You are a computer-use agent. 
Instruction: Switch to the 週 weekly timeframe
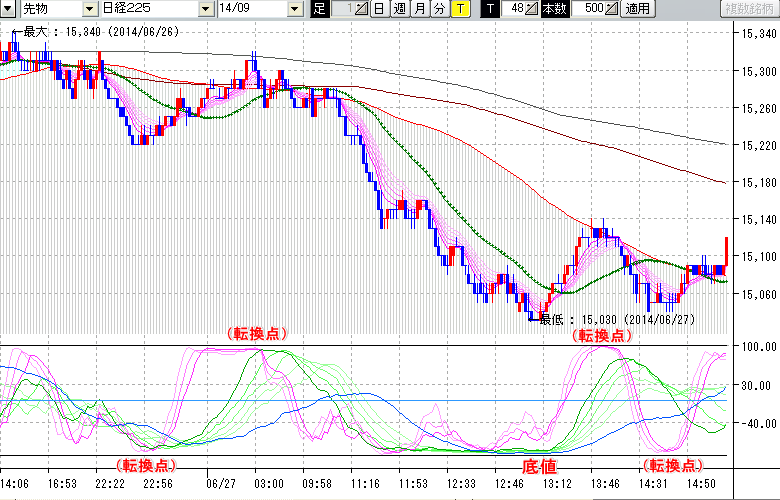[399, 9]
